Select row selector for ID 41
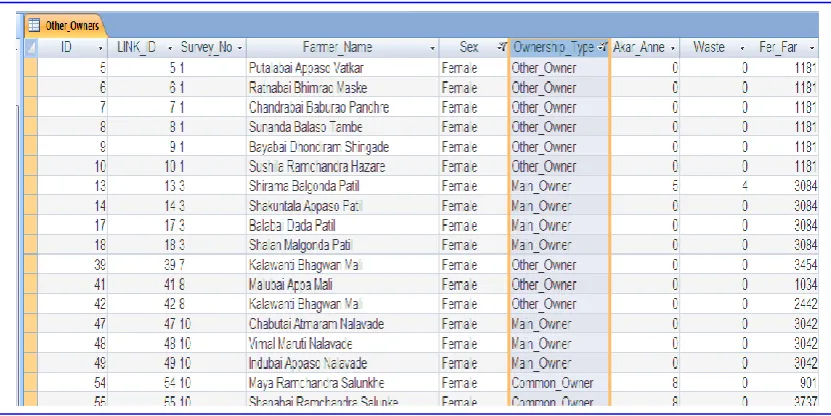The image size is (831, 416). pyautogui.click(x=31, y=285)
